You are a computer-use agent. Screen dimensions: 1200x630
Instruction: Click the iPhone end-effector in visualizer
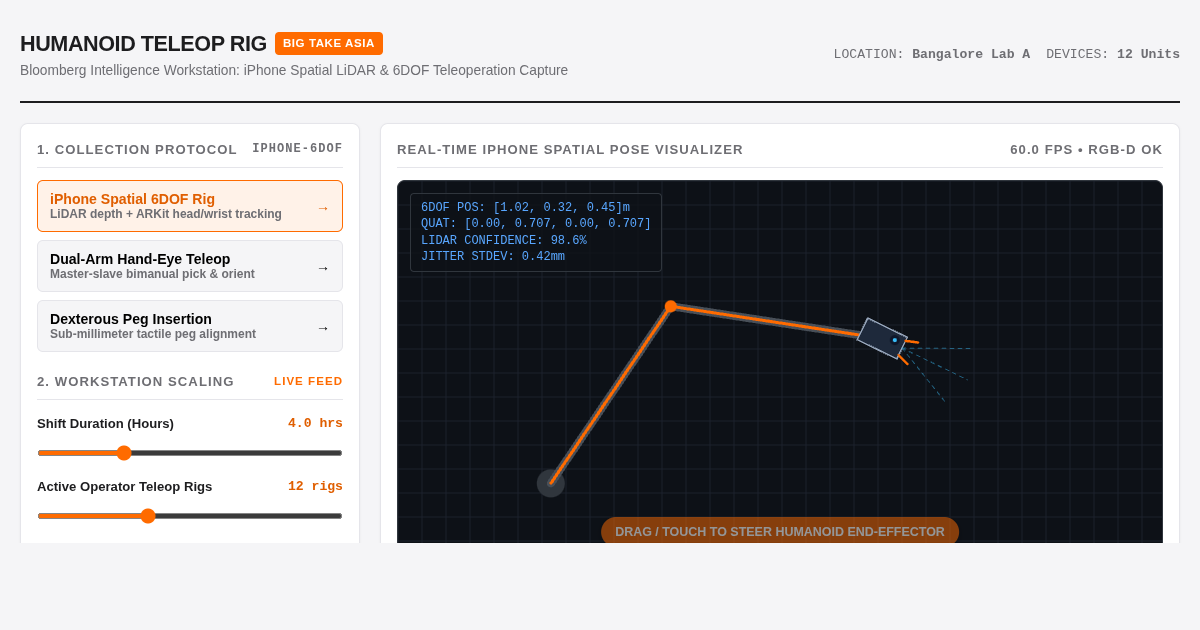click(883, 338)
